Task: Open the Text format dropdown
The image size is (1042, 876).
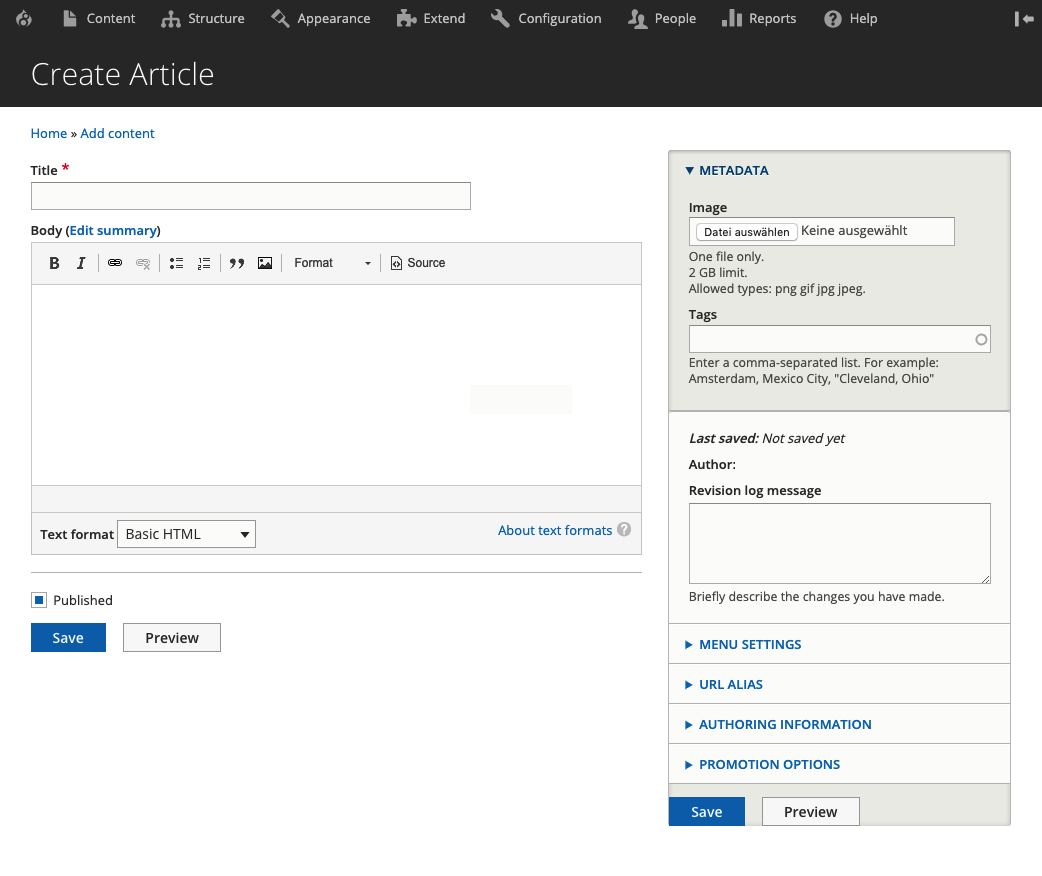Action: coord(186,533)
